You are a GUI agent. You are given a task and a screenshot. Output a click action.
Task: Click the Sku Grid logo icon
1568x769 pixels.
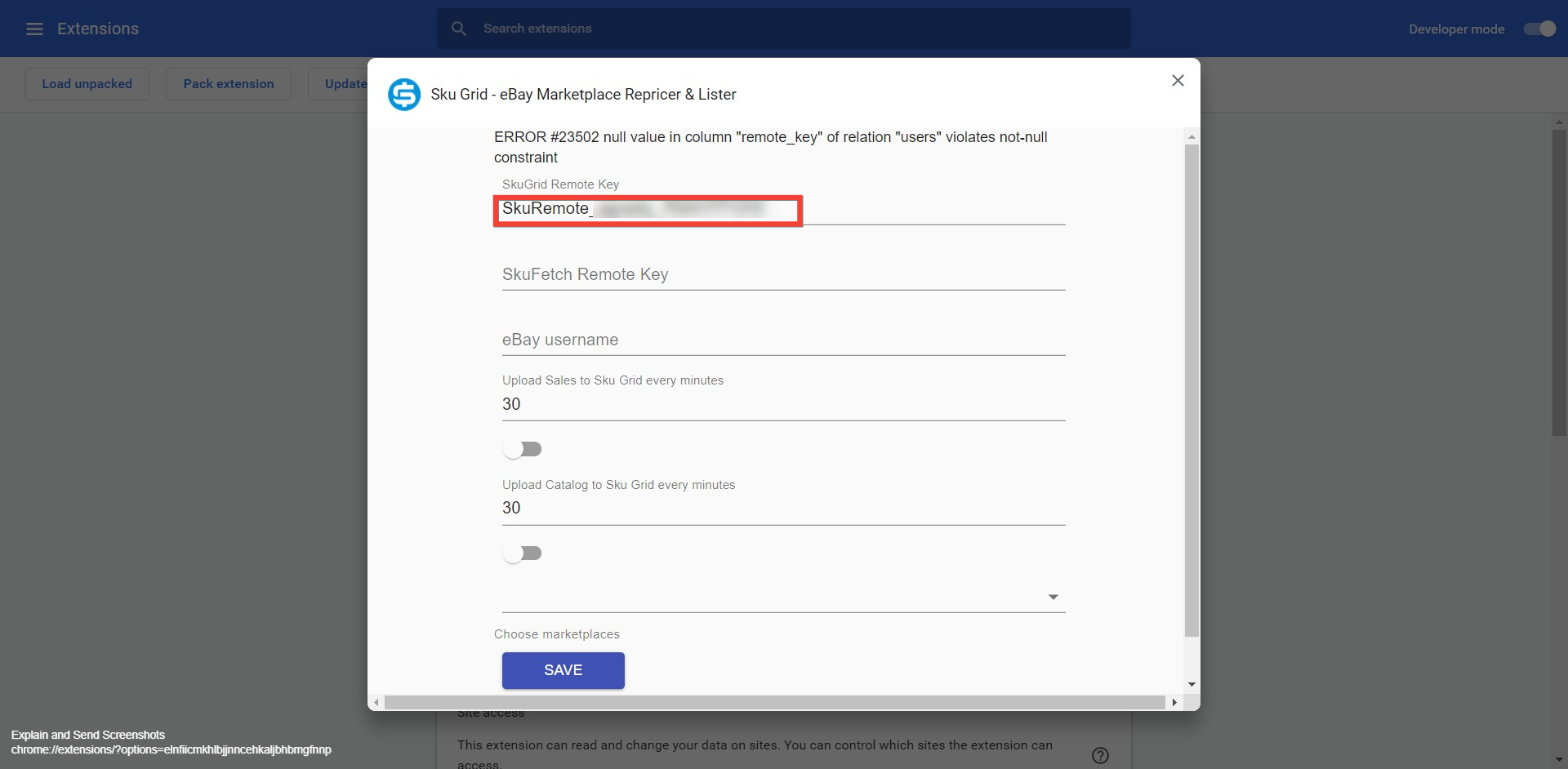coord(403,95)
